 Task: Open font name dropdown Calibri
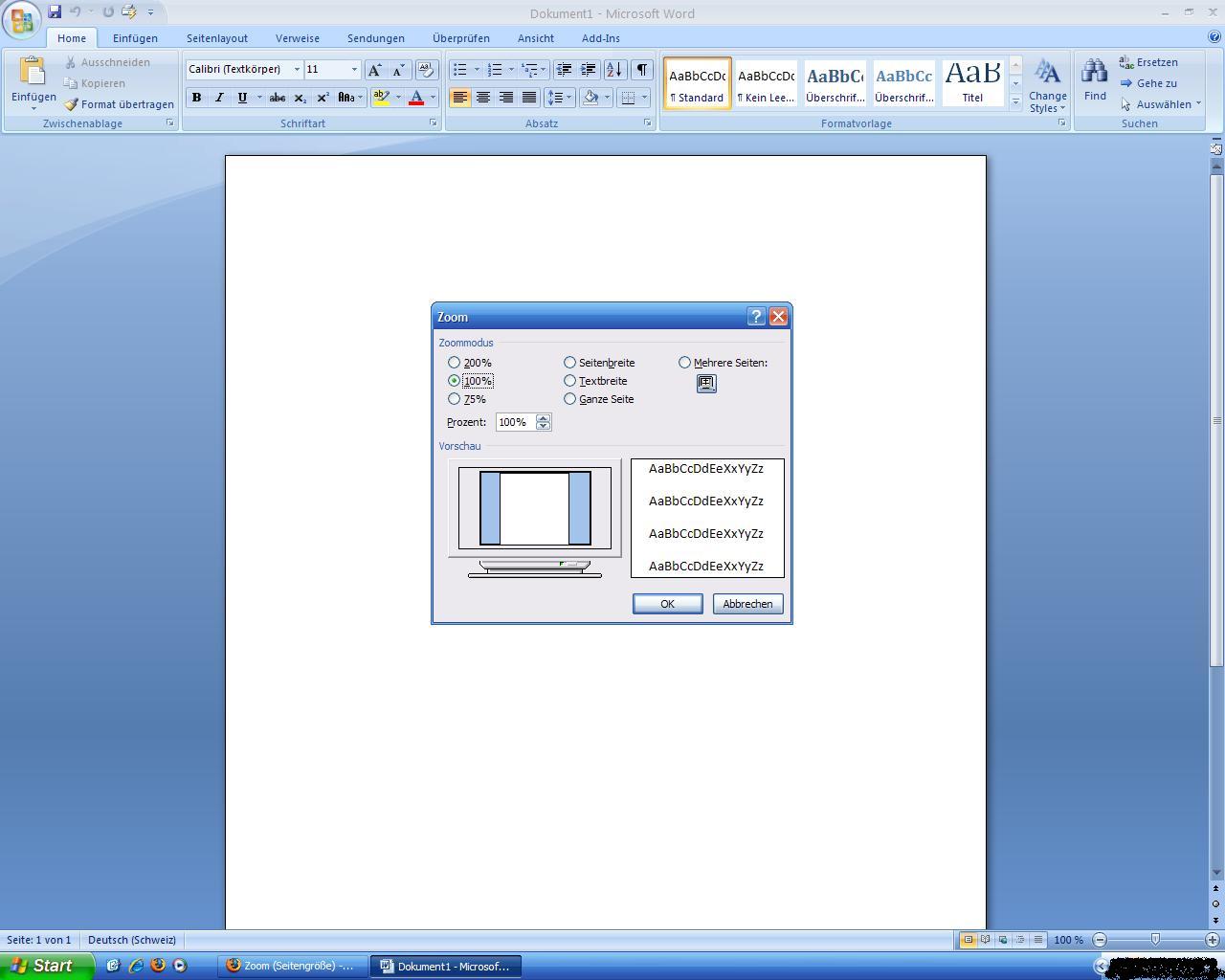[x=297, y=70]
